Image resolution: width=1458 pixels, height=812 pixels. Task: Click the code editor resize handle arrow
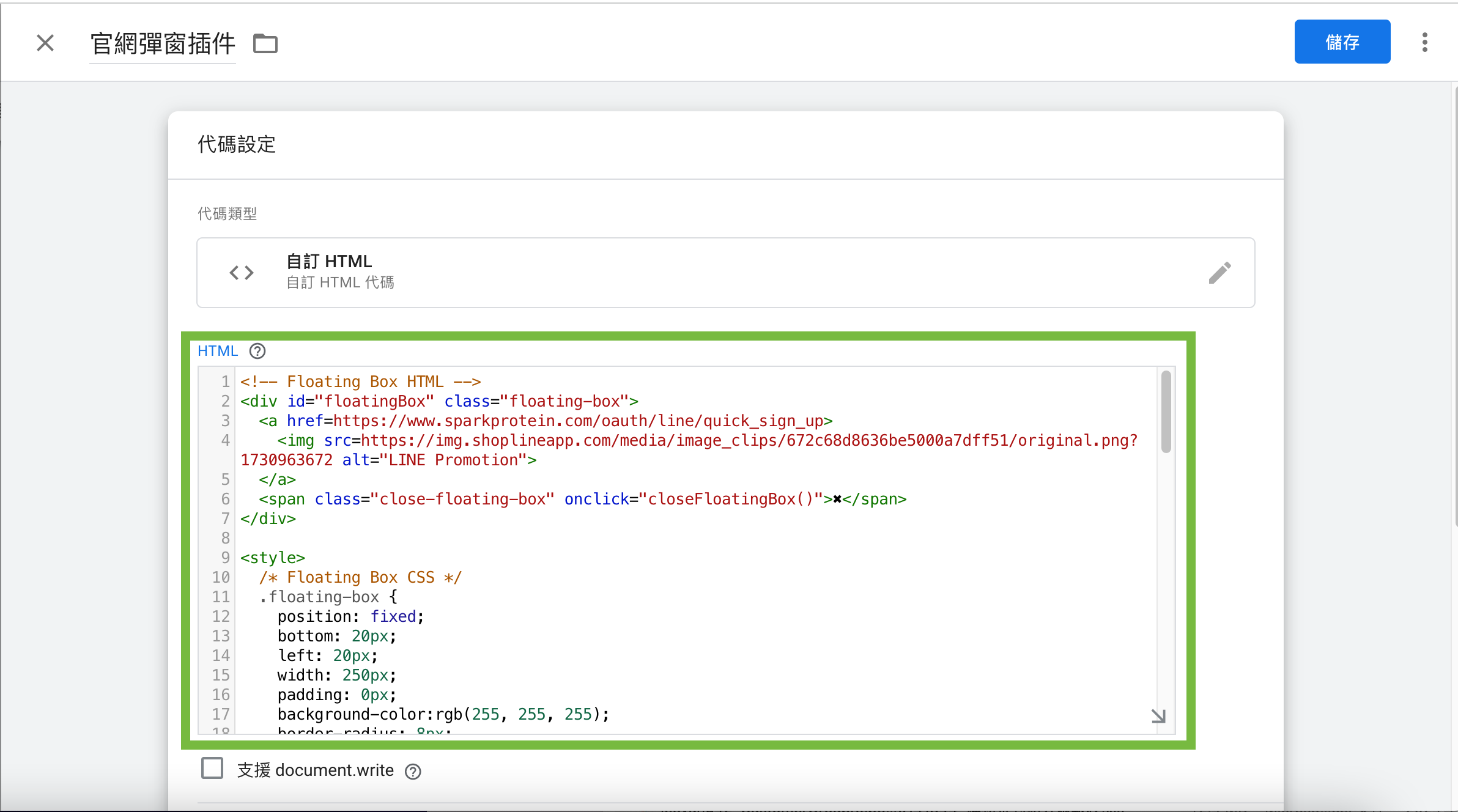click(1158, 715)
